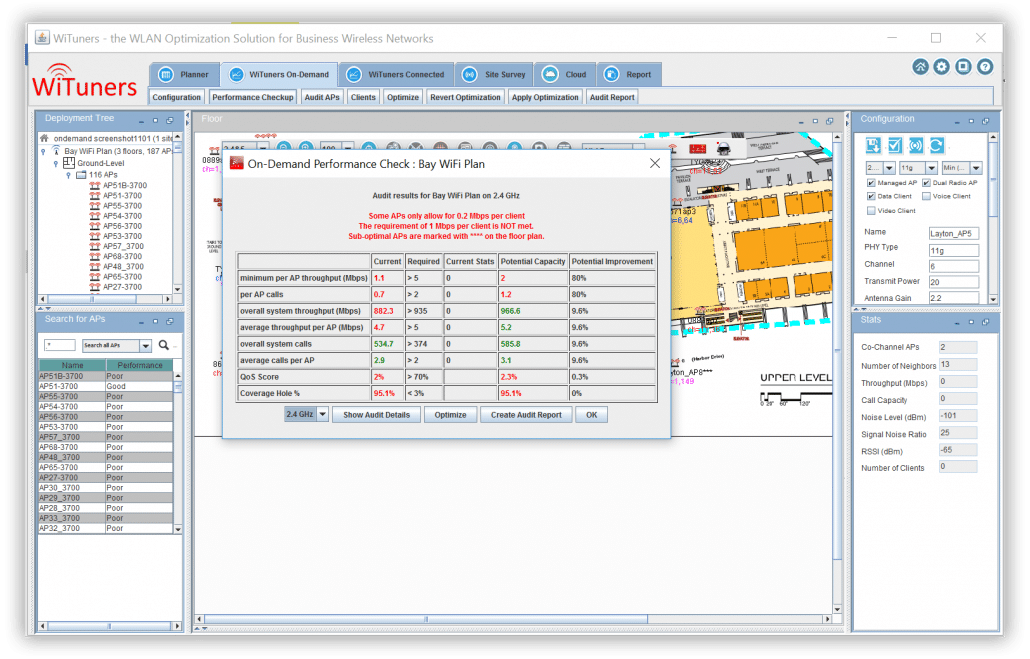Viewport: 1030px width, 659px height.
Task: Select the AP51-3700 Good row in AP list
Action: (106, 386)
